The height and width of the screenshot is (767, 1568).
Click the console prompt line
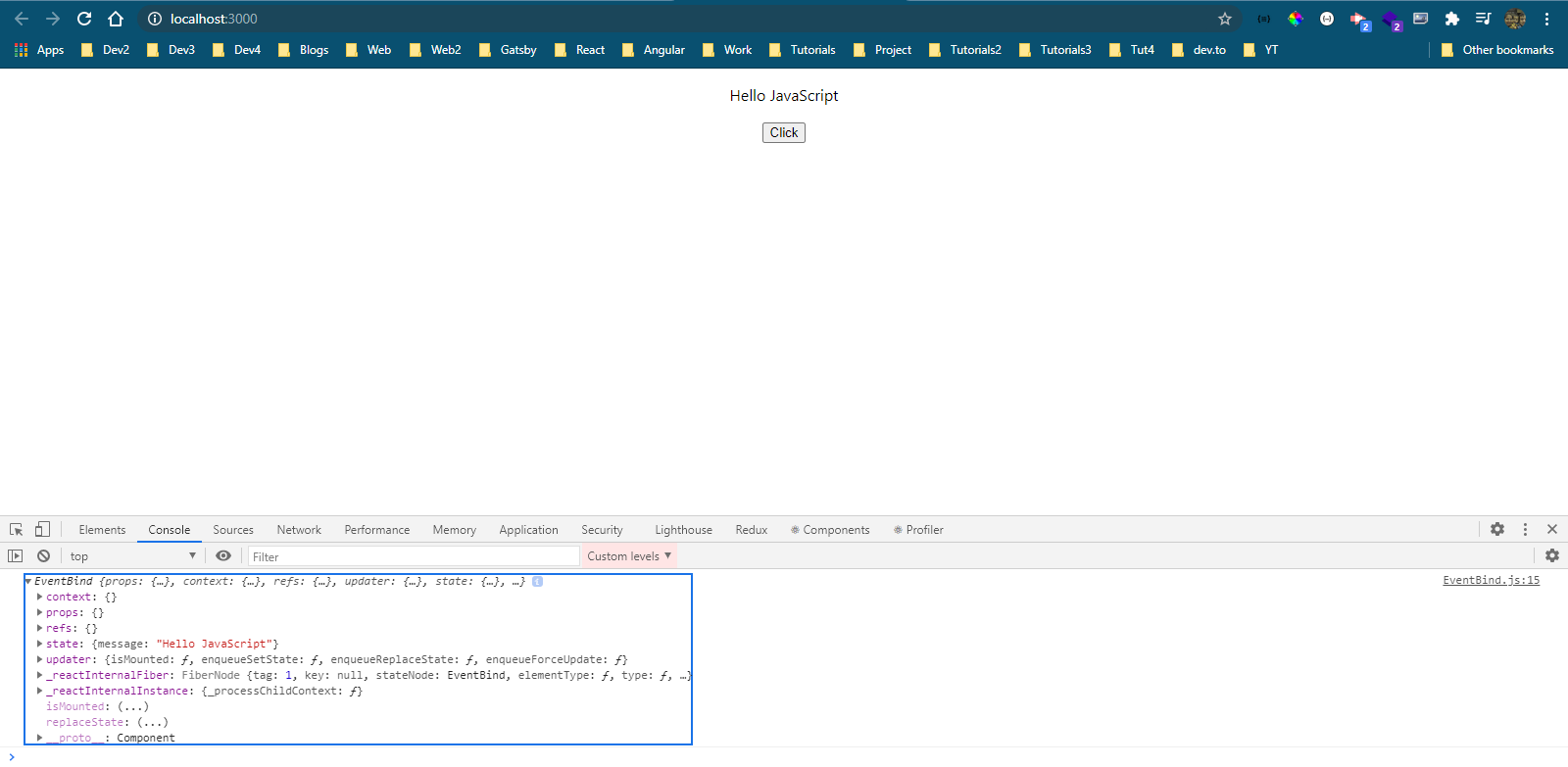pos(784,756)
